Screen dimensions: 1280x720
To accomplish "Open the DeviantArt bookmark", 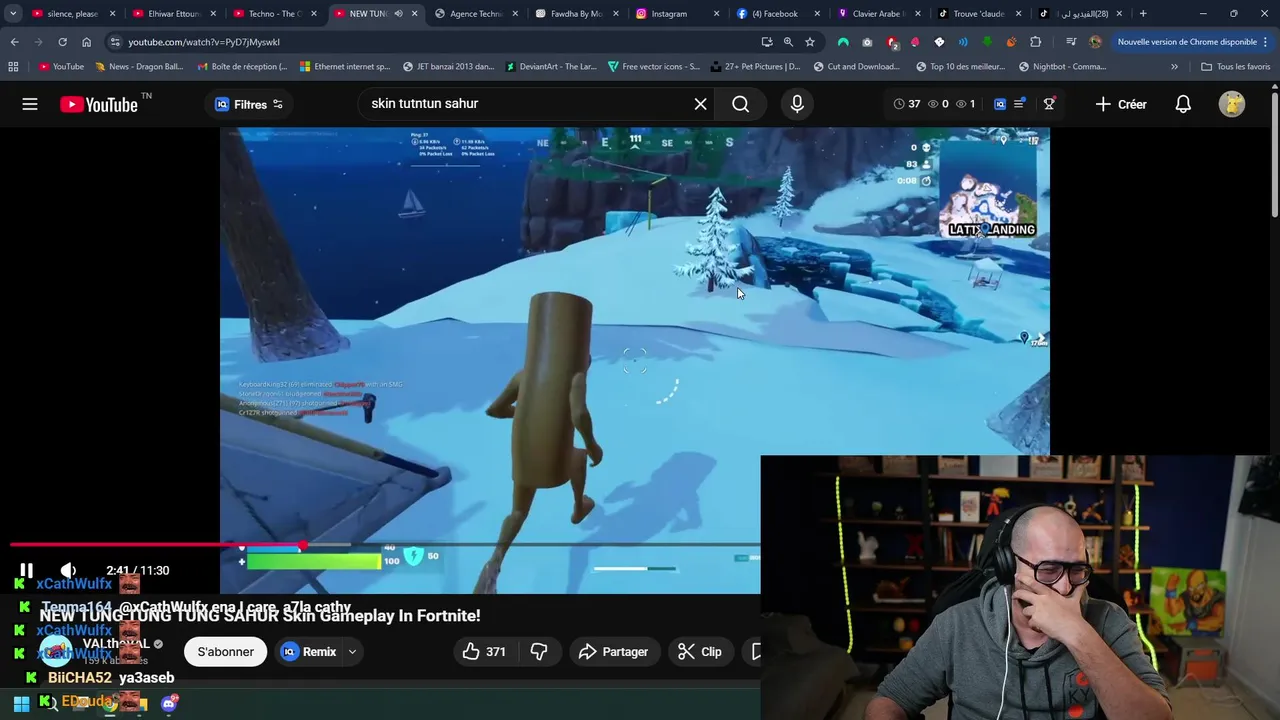I will click(x=551, y=67).
